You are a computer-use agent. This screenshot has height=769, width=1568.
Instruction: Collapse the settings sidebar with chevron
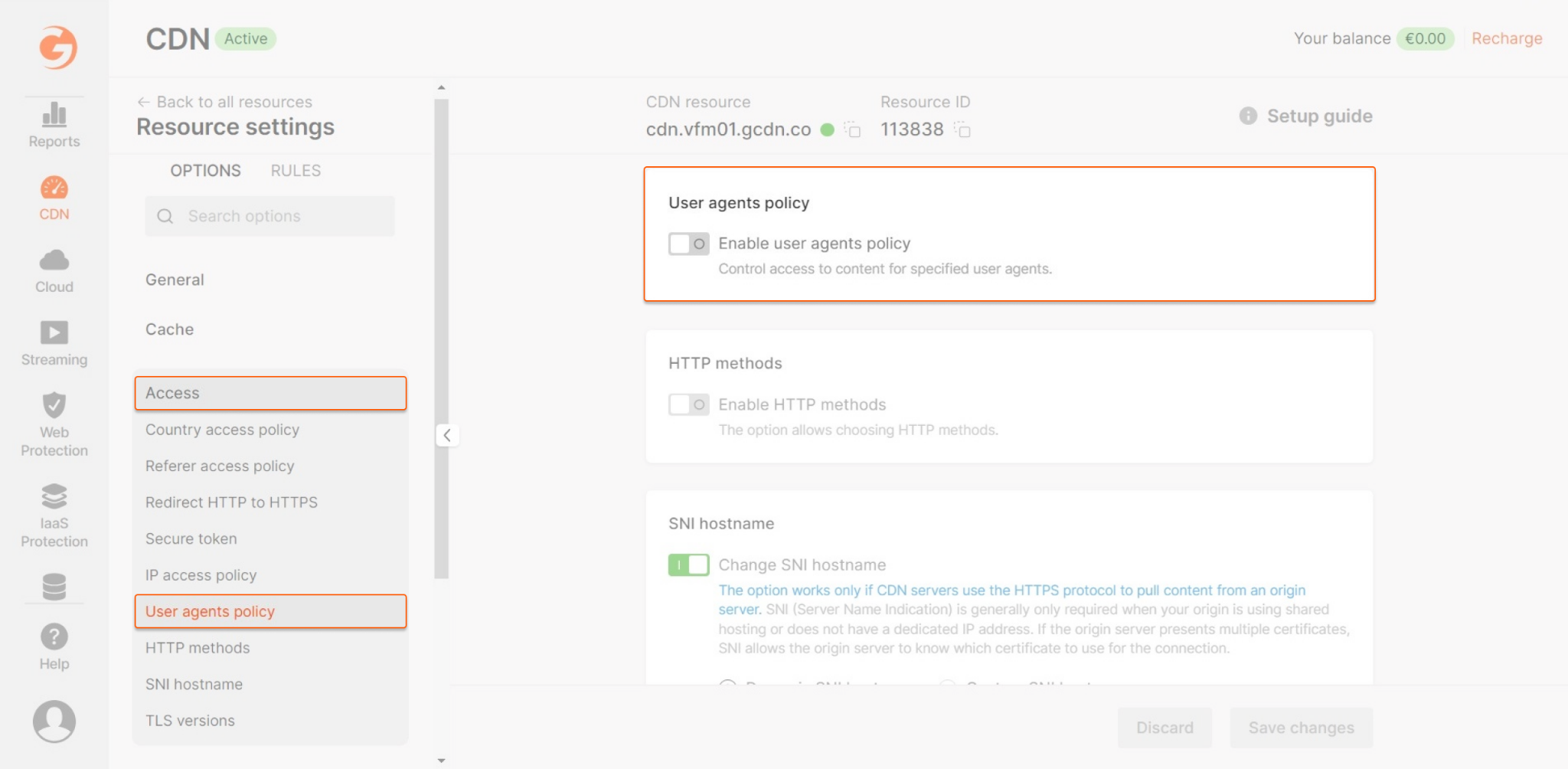[x=447, y=435]
